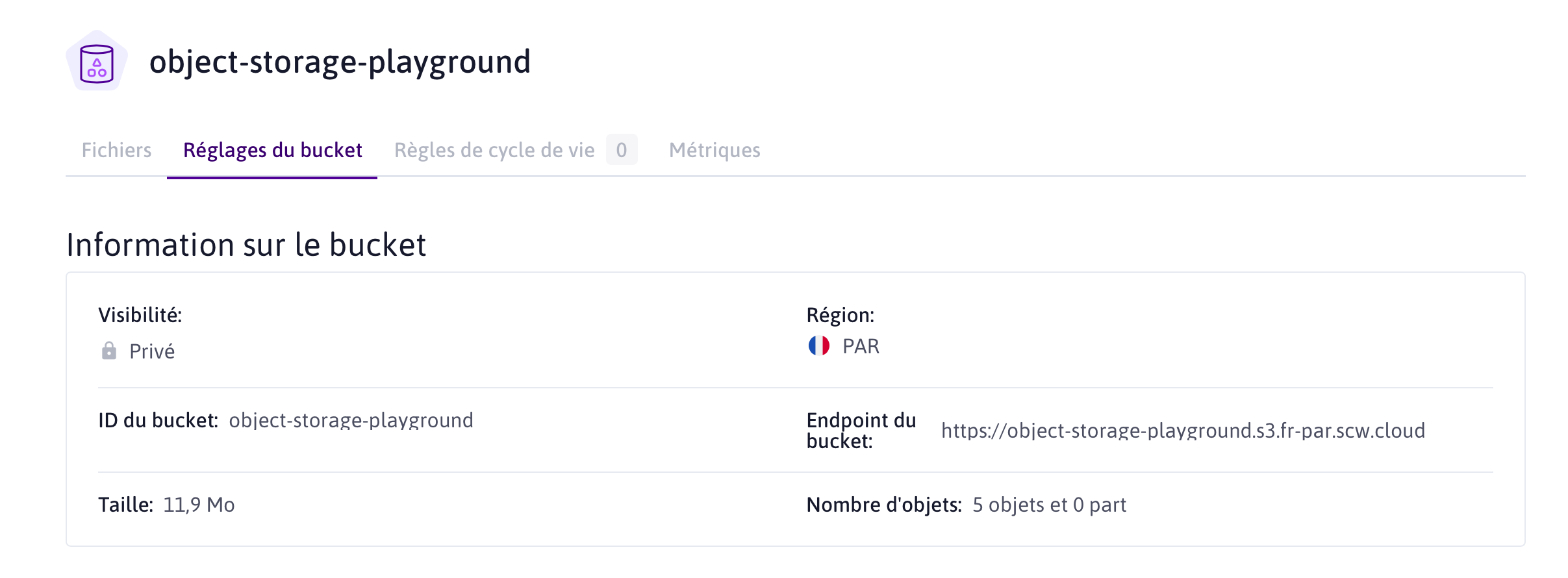This screenshot has width=1568, height=578.
Task: Click the Privé visibility value
Action: coord(152,351)
